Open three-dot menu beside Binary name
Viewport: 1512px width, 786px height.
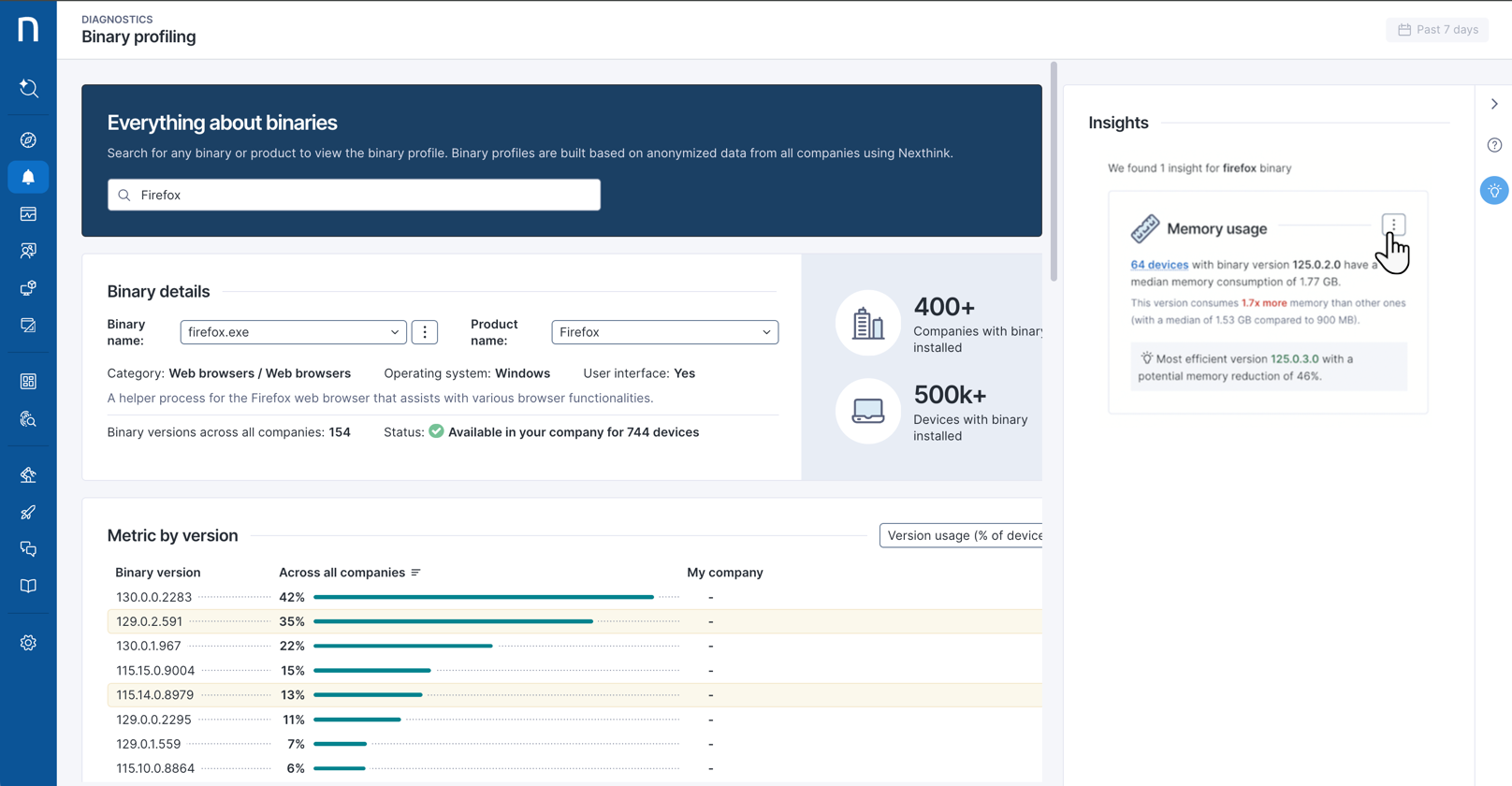pos(425,332)
